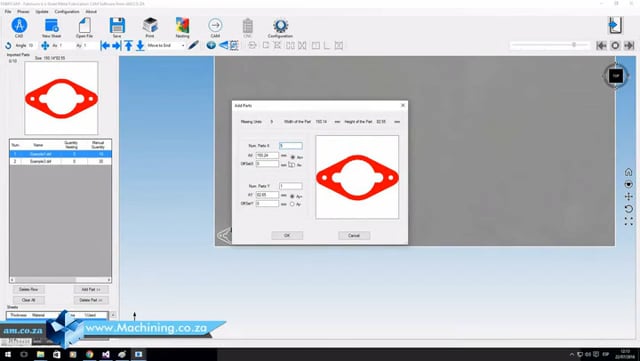This screenshot has height=361, width=640.
Task: Click the TOP view cube
Action: (616, 76)
